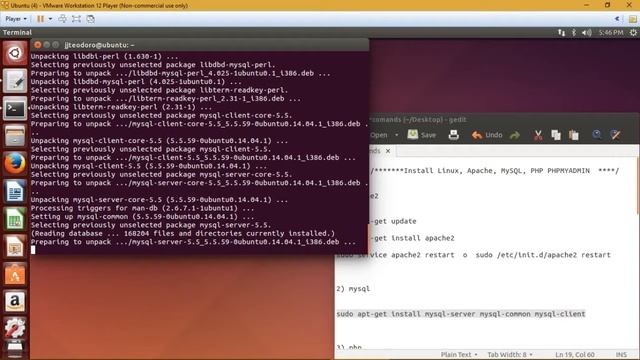Expand the Open recent files arrow
Image resolution: width=640 pixels, height=360 pixels.
396,135
